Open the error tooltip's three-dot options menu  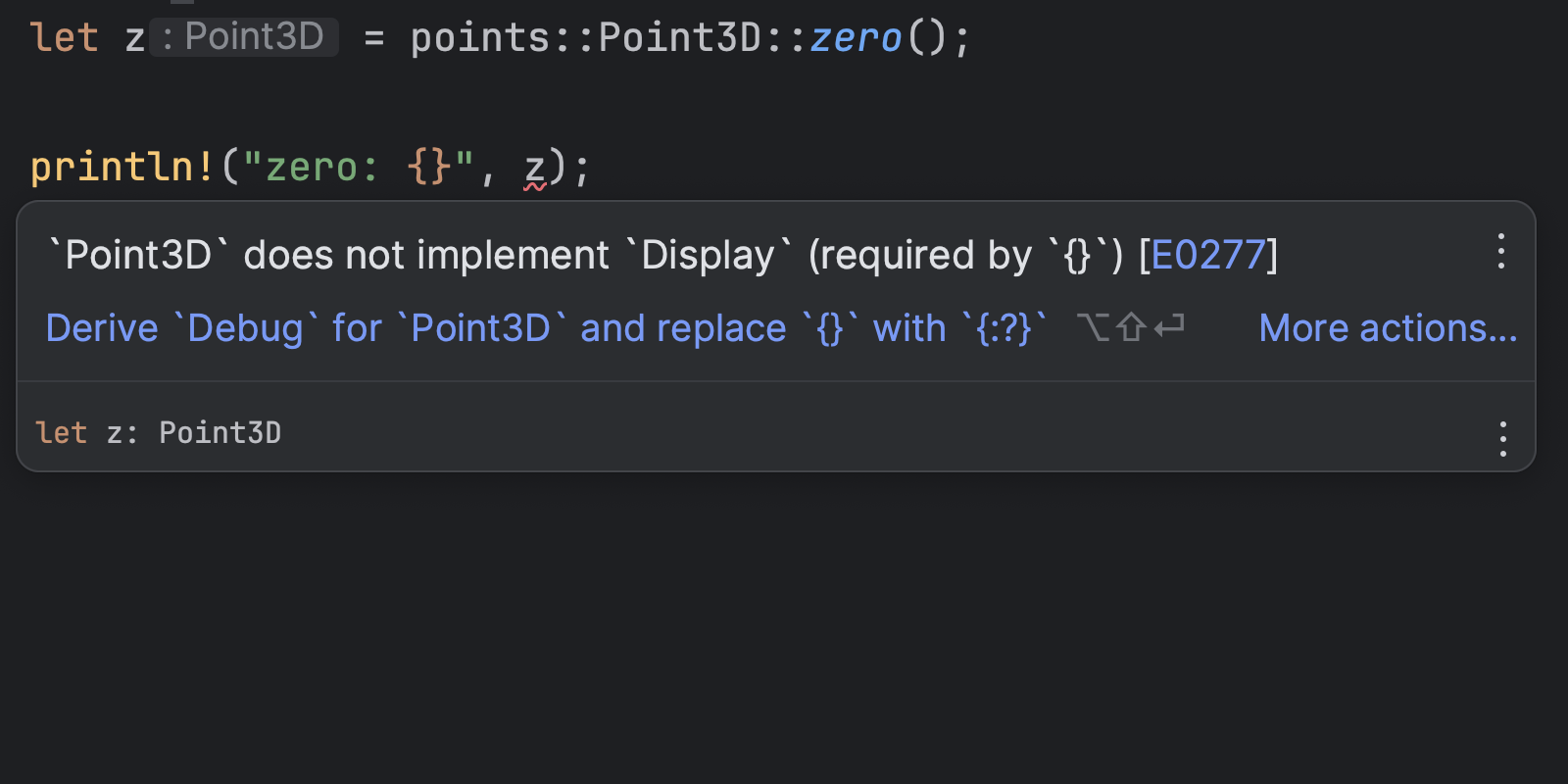[x=1500, y=252]
